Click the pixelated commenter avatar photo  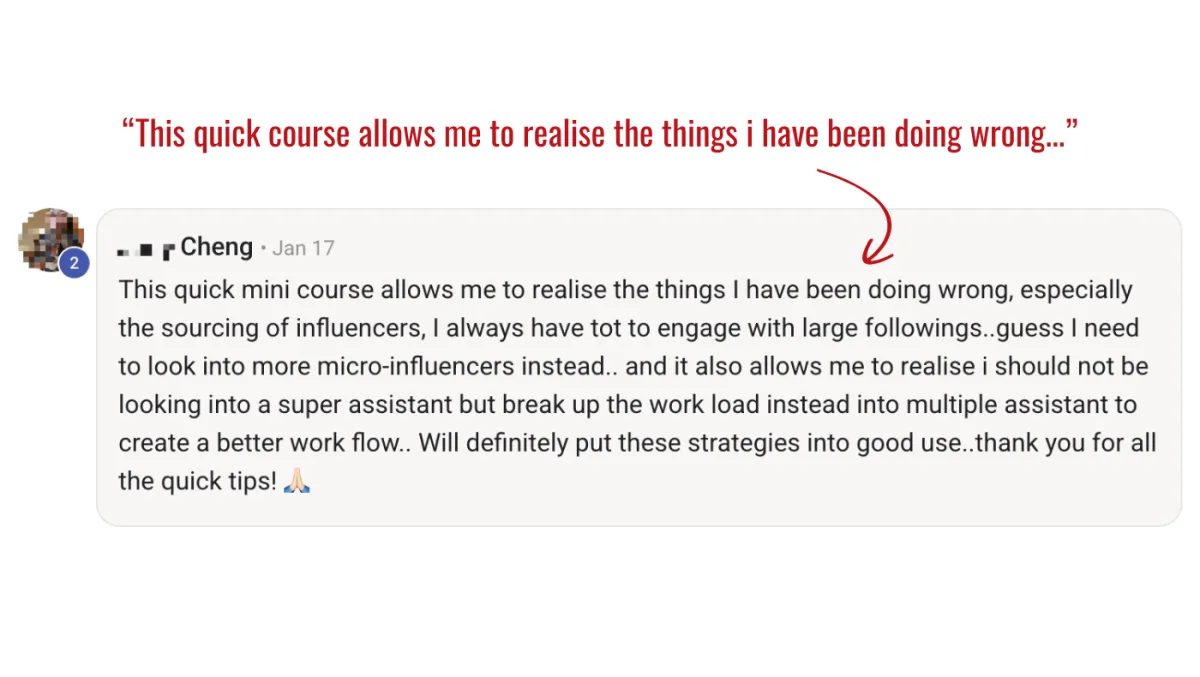click(48, 239)
